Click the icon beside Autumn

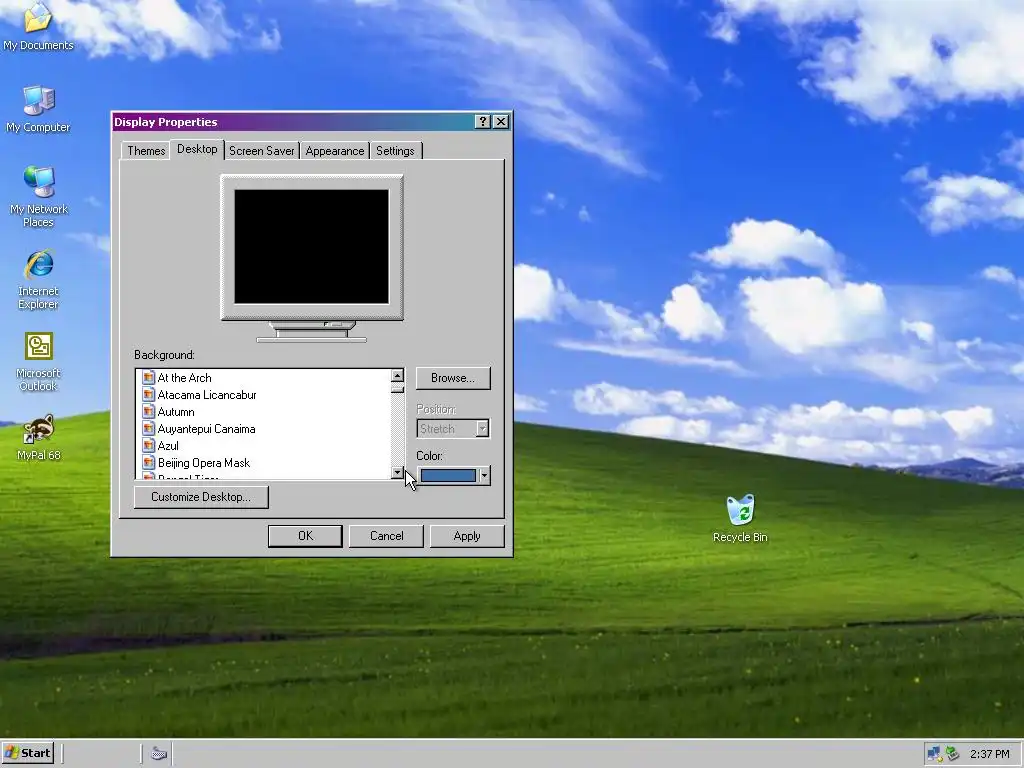coord(148,411)
